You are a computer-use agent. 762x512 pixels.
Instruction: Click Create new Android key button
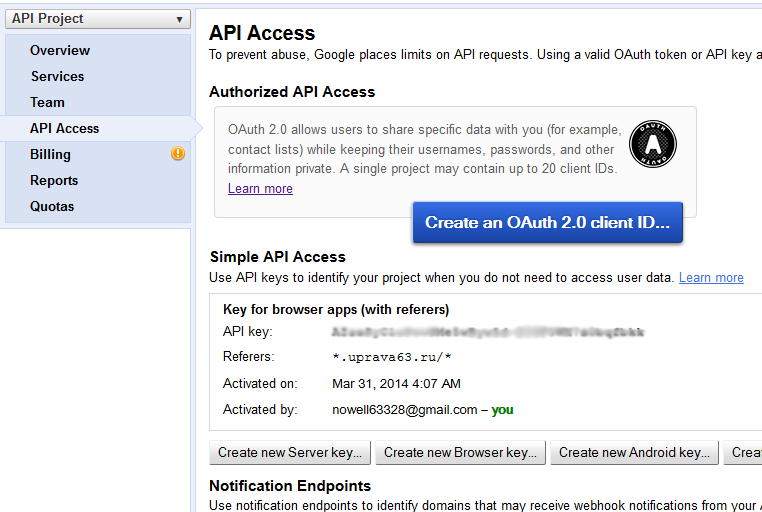(634, 453)
